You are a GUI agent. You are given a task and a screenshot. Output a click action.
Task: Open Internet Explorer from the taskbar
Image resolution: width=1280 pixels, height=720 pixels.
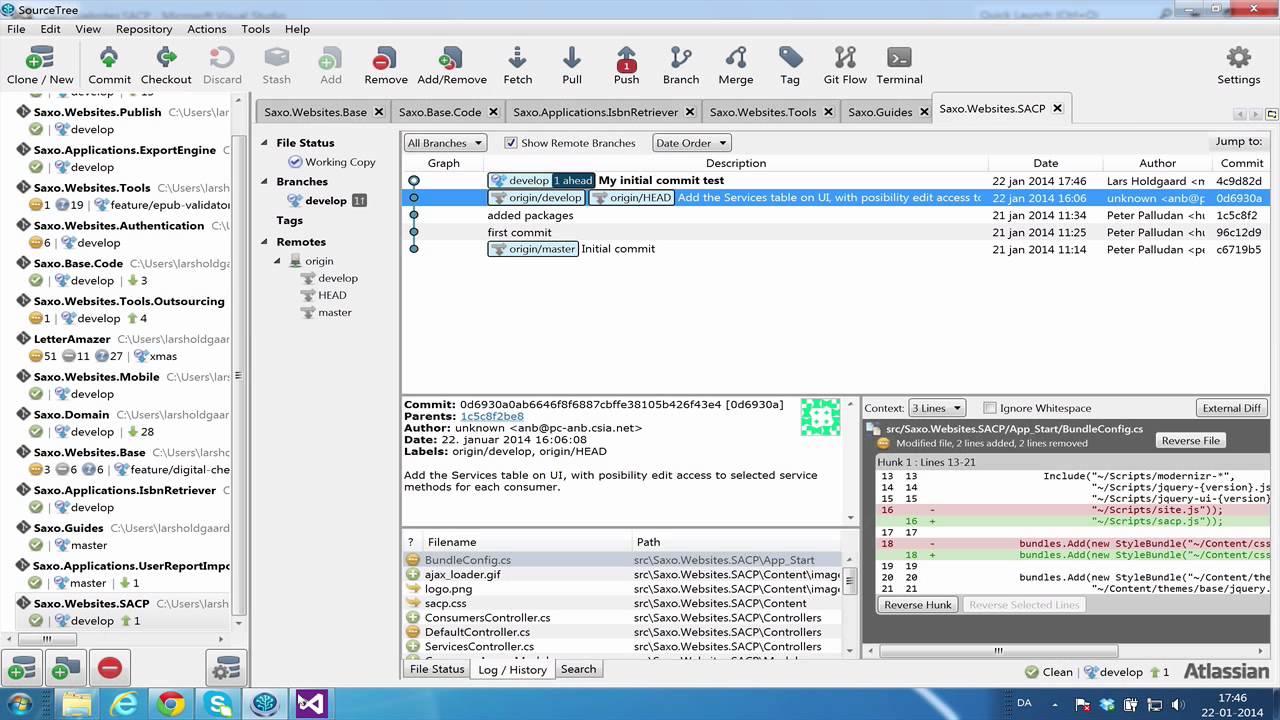(x=123, y=703)
